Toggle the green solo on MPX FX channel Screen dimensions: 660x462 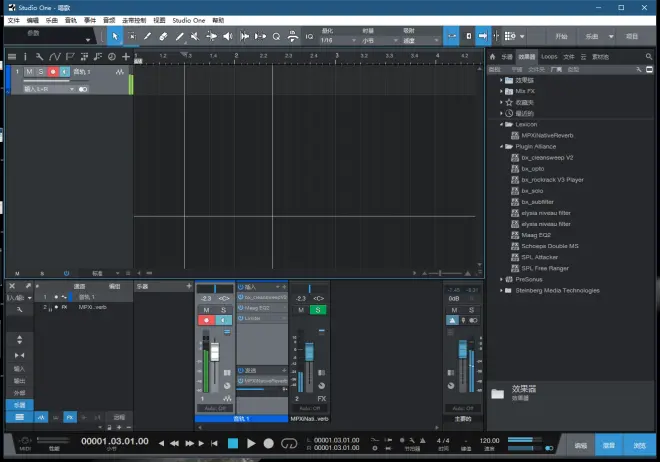click(x=318, y=310)
